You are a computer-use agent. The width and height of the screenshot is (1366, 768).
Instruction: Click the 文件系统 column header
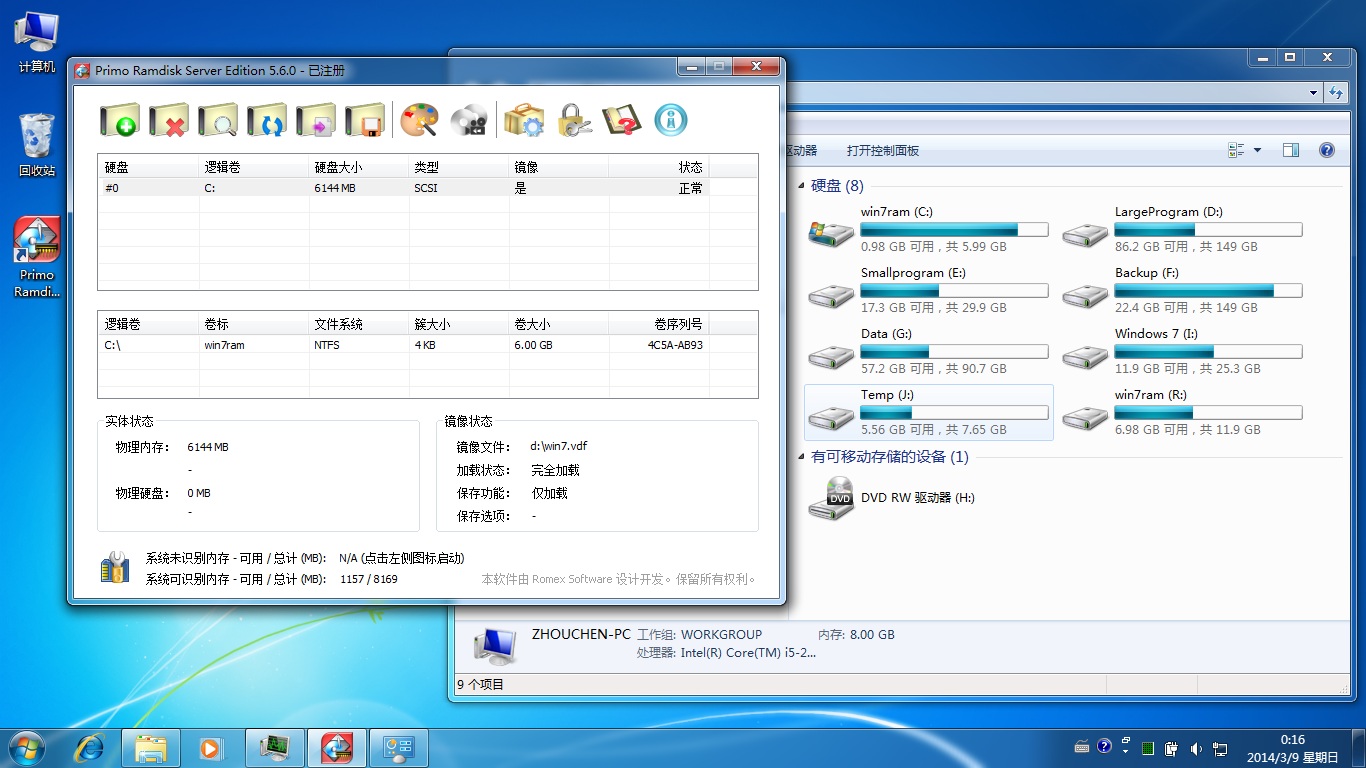358,324
